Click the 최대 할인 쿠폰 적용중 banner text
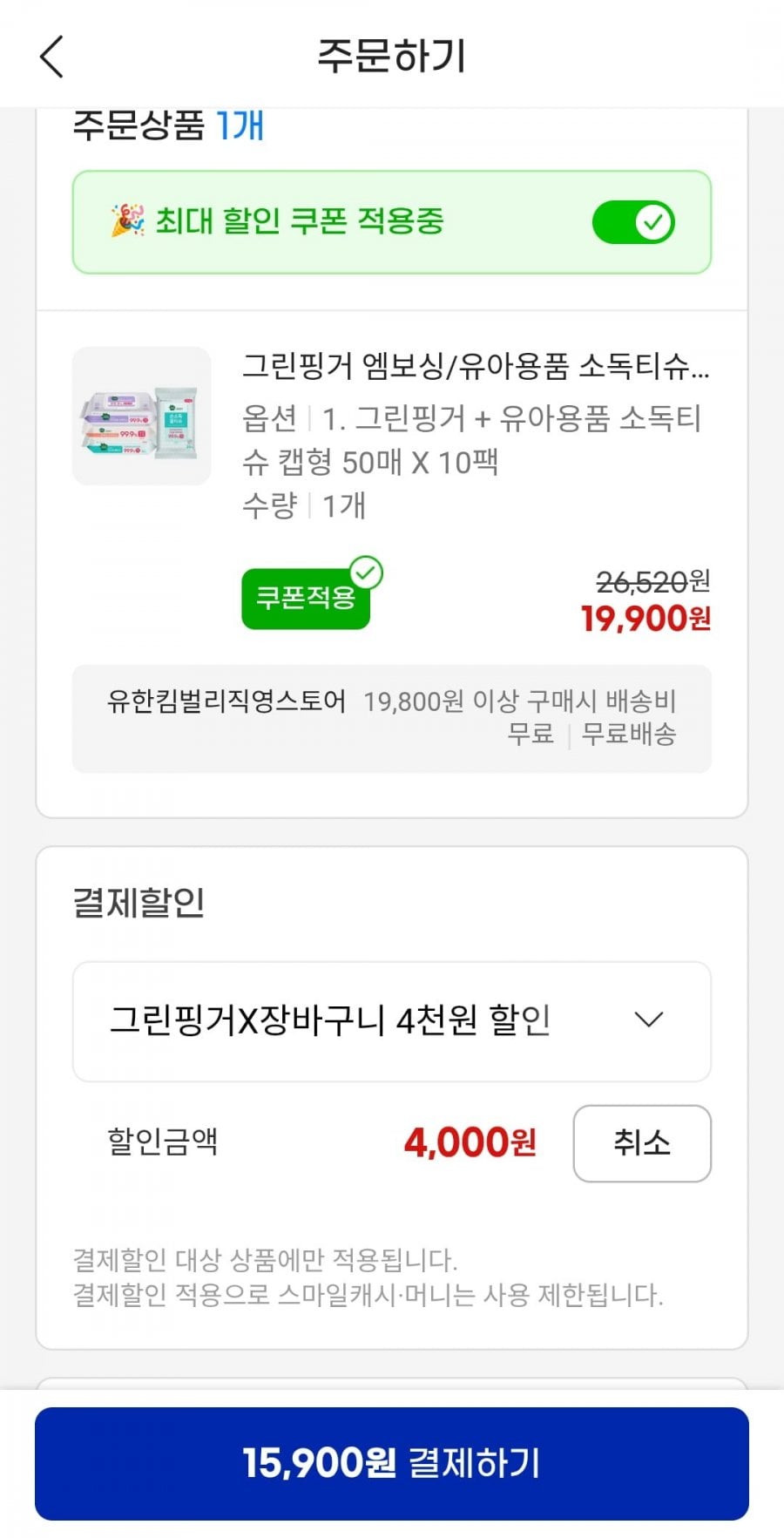The width and height of the screenshot is (784, 1538). point(300,221)
